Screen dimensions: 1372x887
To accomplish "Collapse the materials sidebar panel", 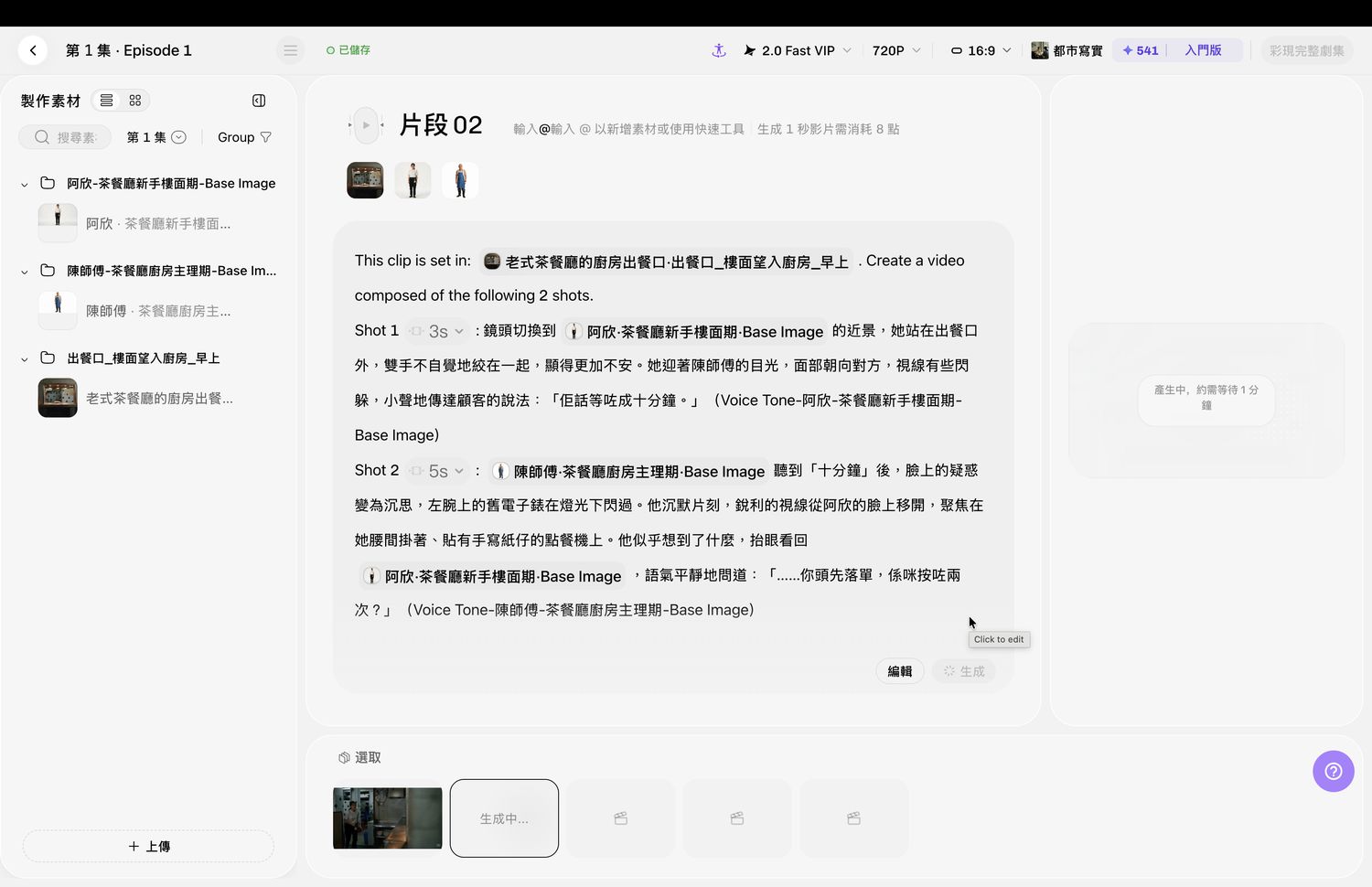I will point(259,101).
